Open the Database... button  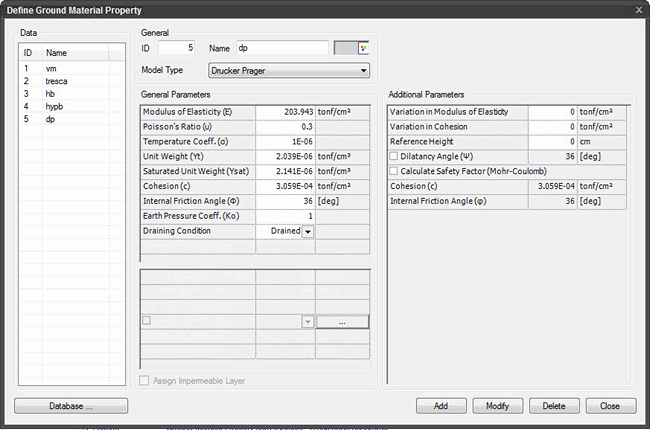(x=71, y=406)
